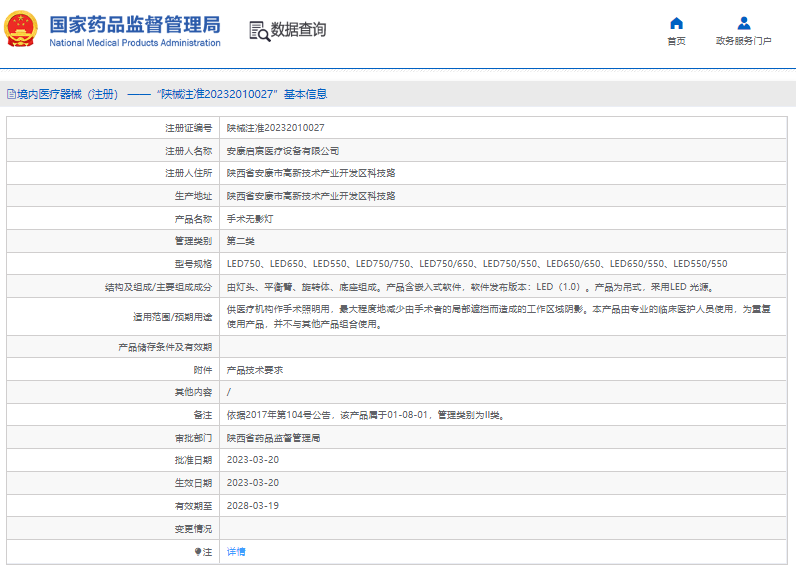Click 第二类 management category value
The height and width of the screenshot is (570, 796).
click(241, 241)
